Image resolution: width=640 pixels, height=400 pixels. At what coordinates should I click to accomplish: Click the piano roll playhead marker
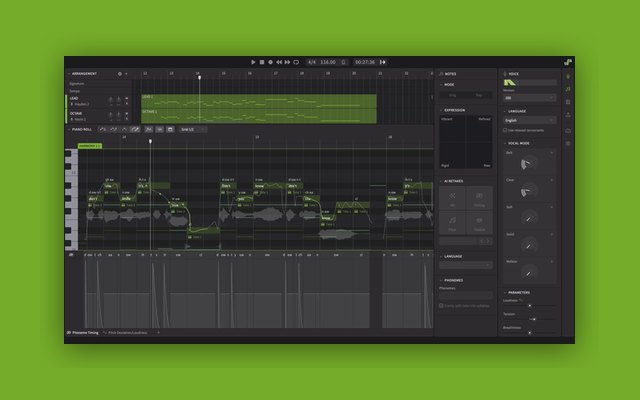[150, 141]
